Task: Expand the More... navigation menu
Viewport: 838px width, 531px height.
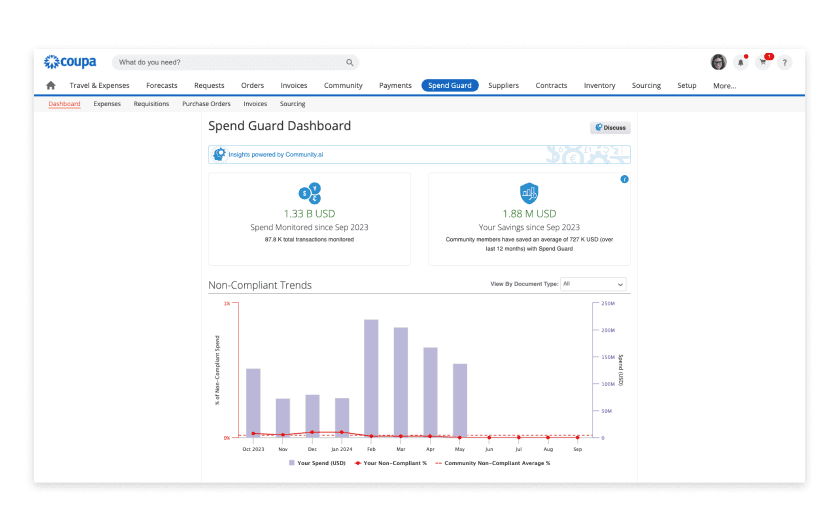Action: click(724, 86)
